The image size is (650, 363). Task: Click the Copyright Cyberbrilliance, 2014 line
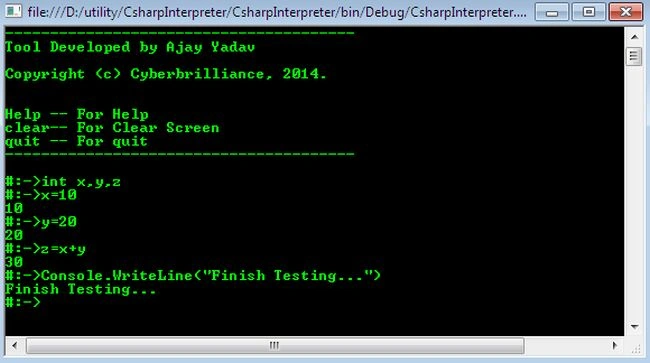(166, 74)
